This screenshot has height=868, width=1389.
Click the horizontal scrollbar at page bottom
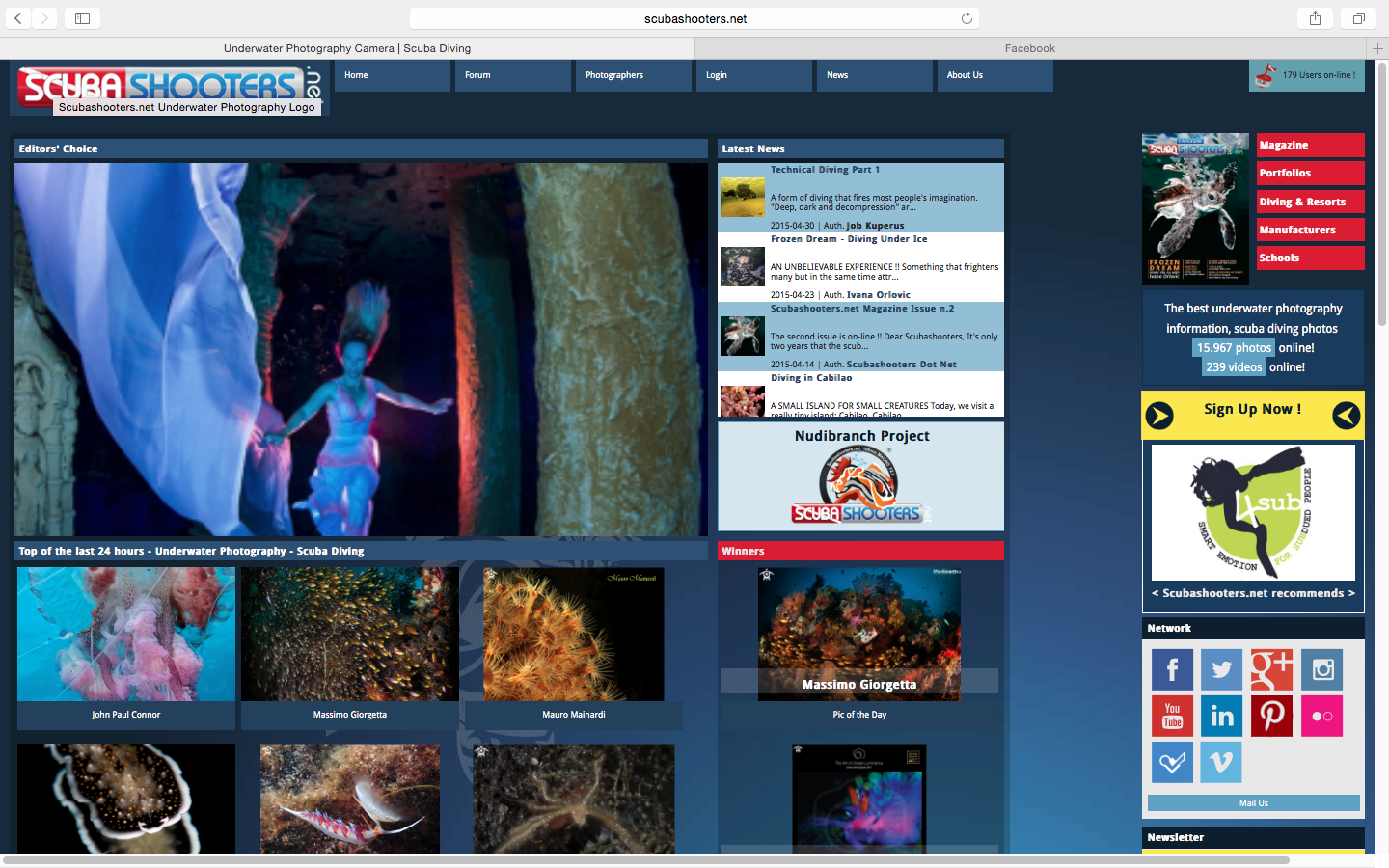pyautogui.click(x=646, y=859)
